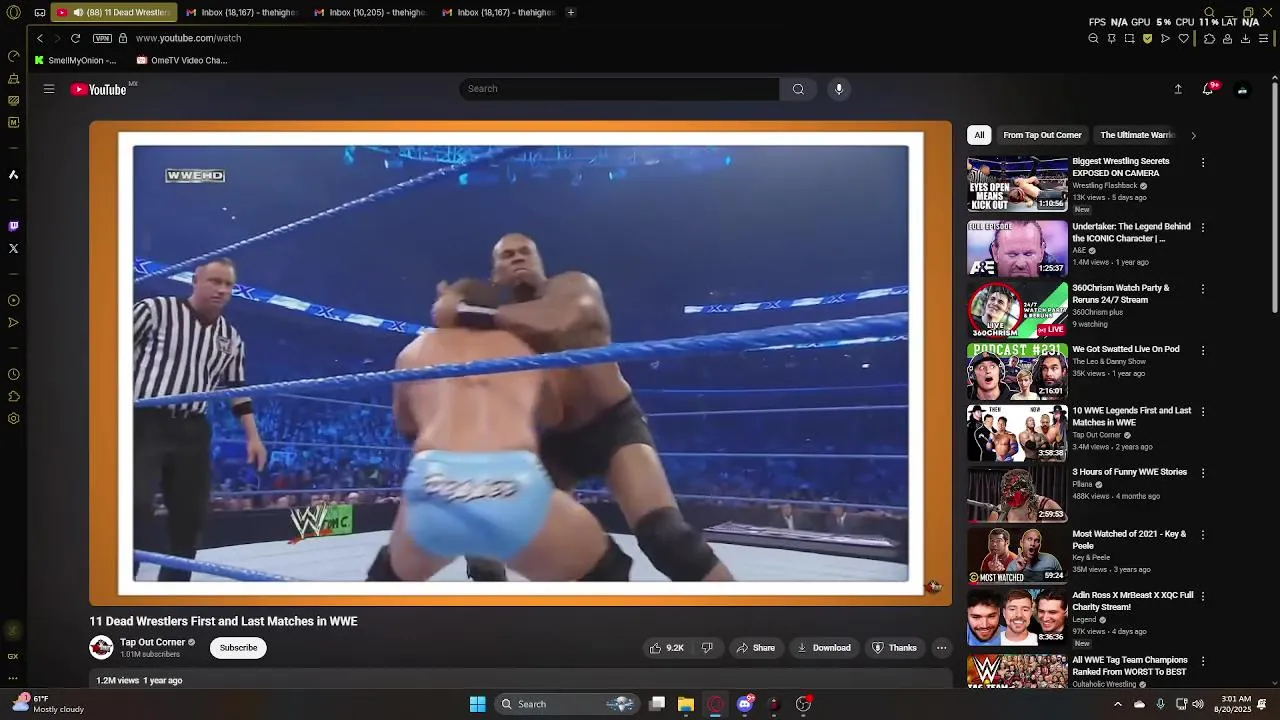Open 3 Hours of Funny WWE Stories title
The image size is (1280, 720).
tap(1129, 472)
